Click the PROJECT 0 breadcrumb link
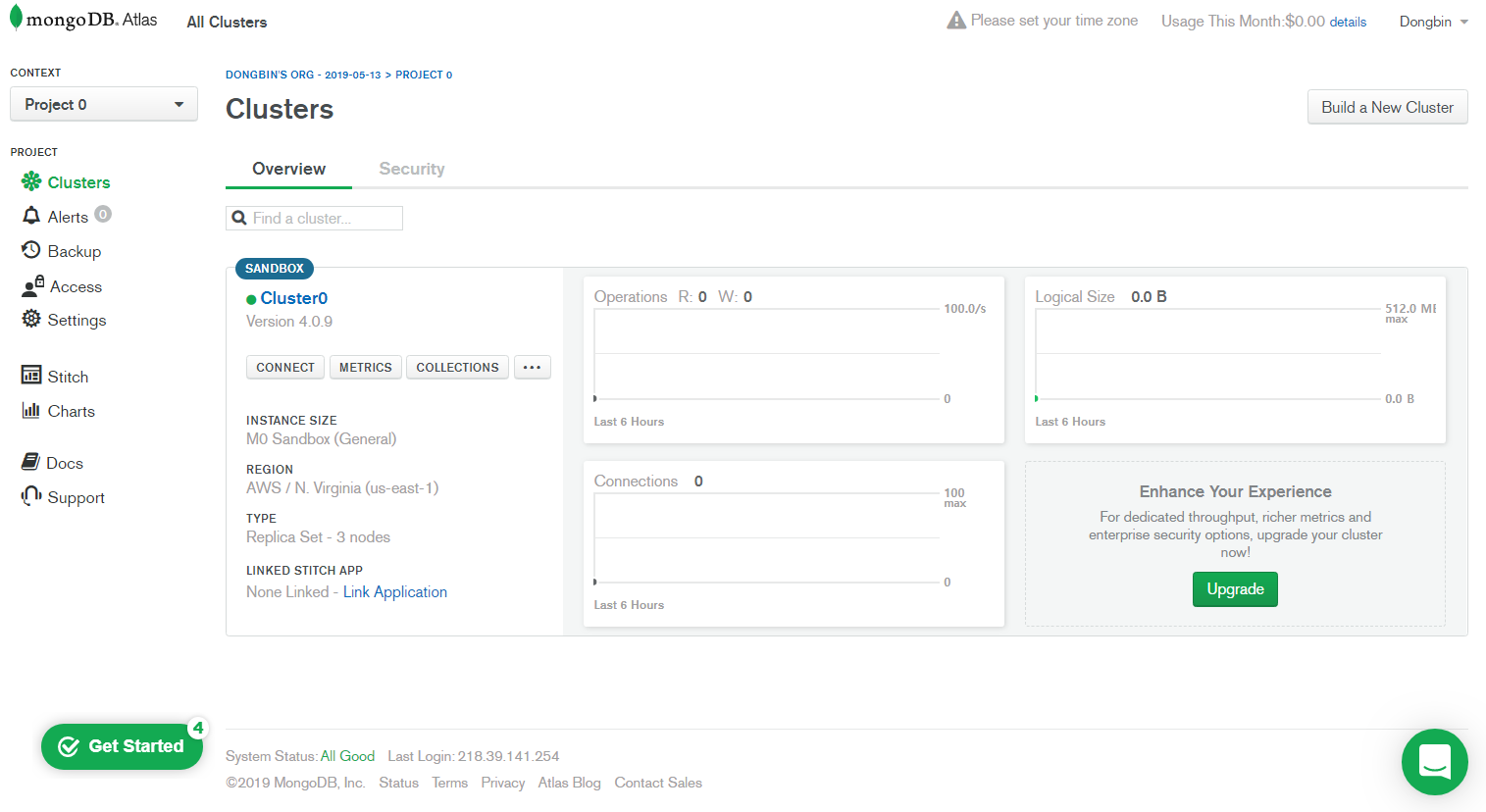This screenshot has height=812, width=1486. 424,75
